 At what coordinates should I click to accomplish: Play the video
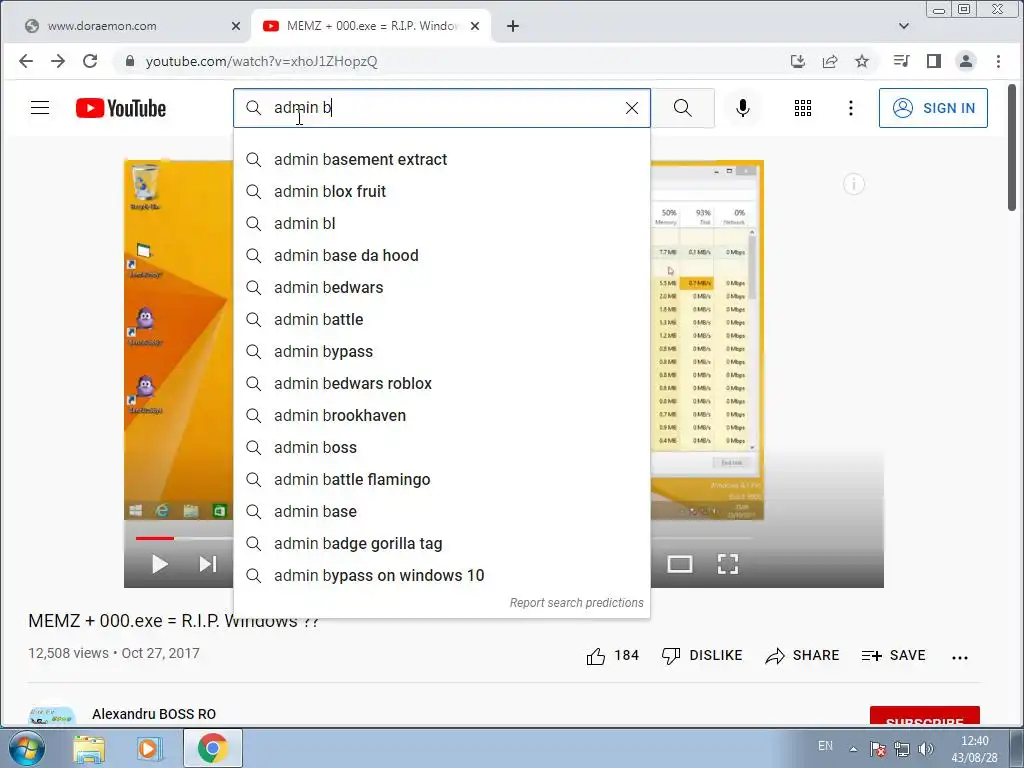[x=159, y=564]
